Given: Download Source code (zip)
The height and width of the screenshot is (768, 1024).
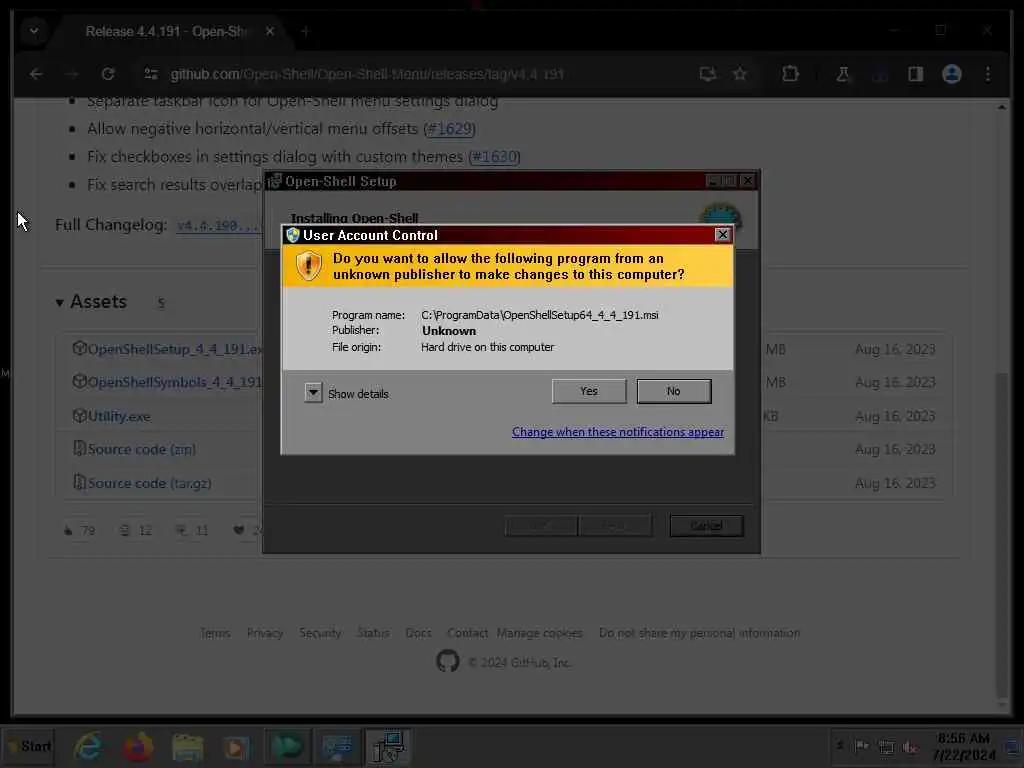Looking at the screenshot, I should tap(142, 449).
